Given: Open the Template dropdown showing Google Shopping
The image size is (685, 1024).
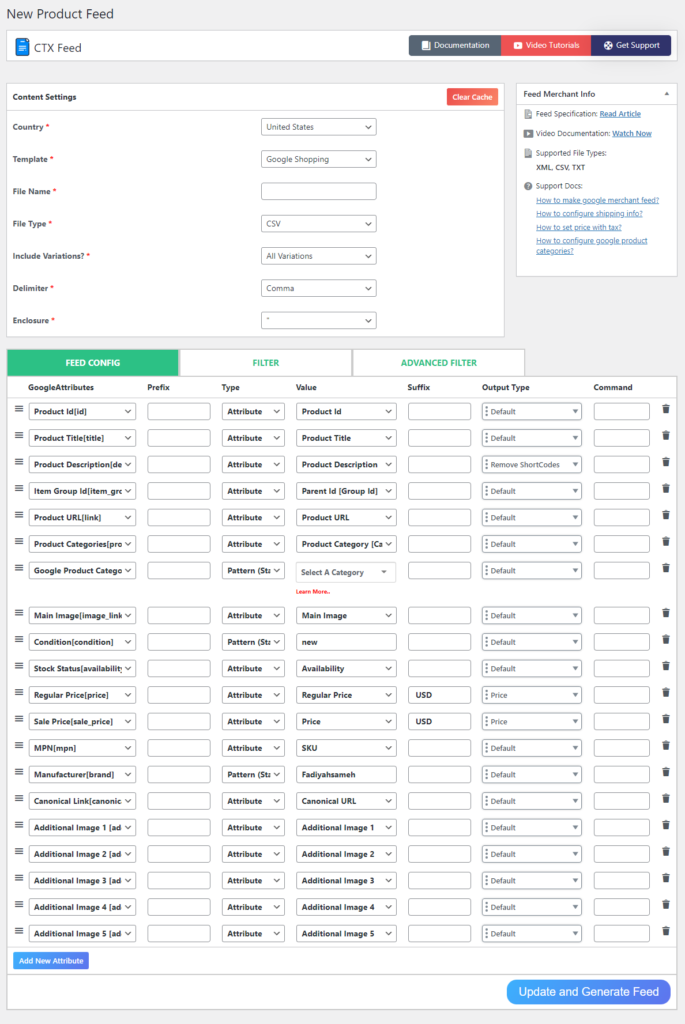Looking at the screenshot, I should [x=319, y=159].
